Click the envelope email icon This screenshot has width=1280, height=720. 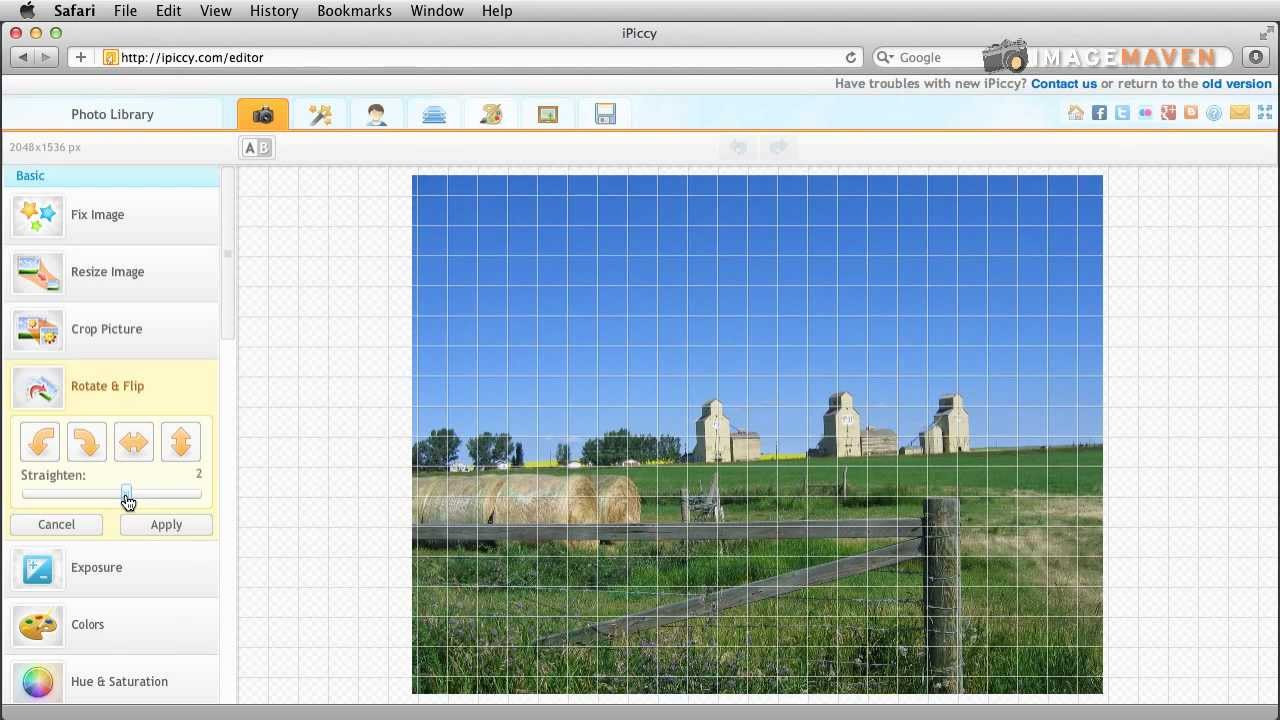(x=1240, y=113)
